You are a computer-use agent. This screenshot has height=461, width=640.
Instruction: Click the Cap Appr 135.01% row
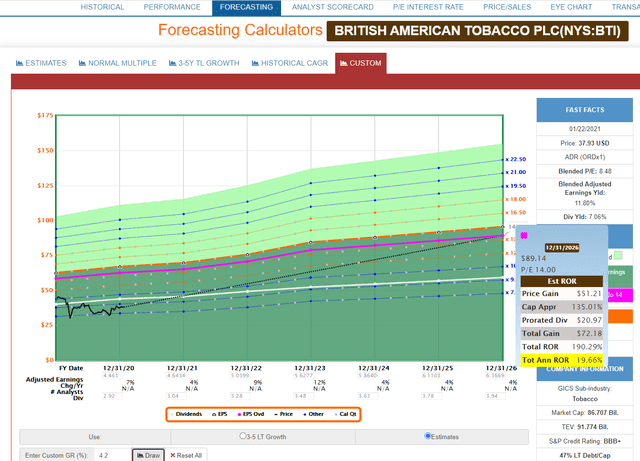pos(562,307)
